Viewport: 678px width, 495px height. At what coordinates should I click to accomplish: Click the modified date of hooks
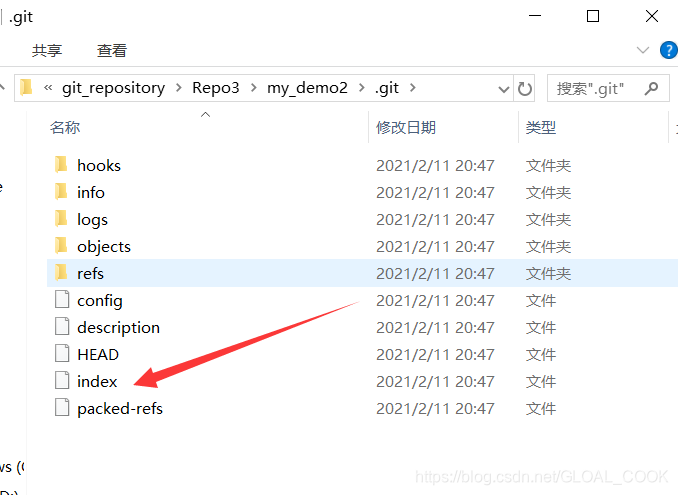tap(435, 166)
